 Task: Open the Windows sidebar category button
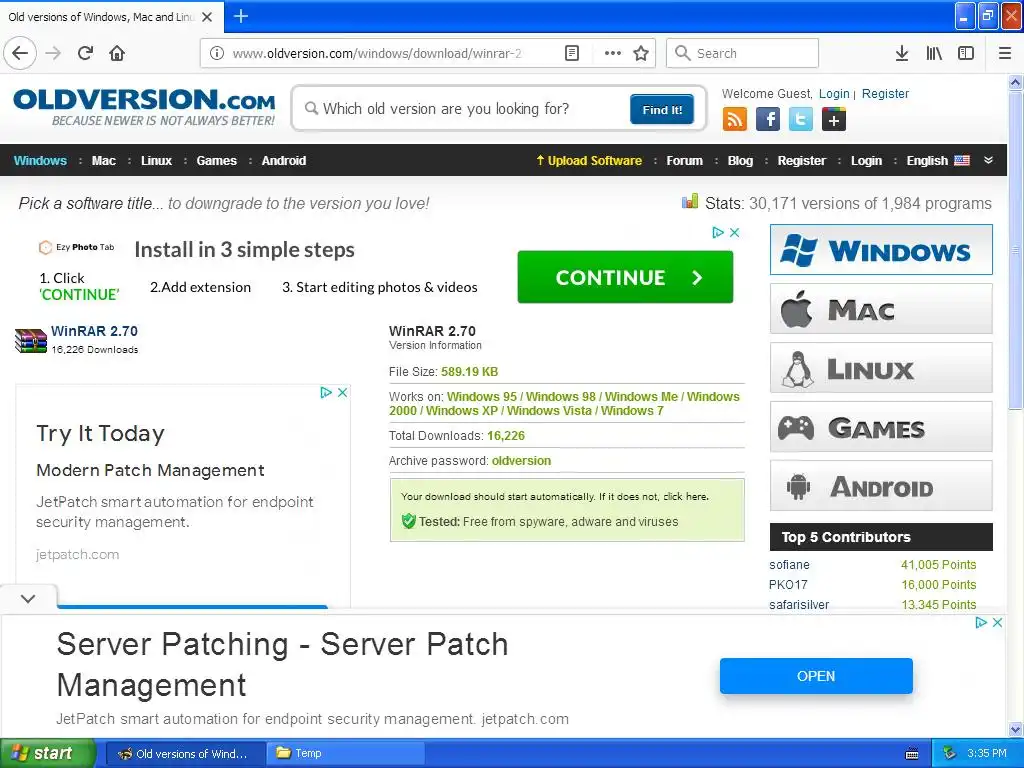(881, 249)
